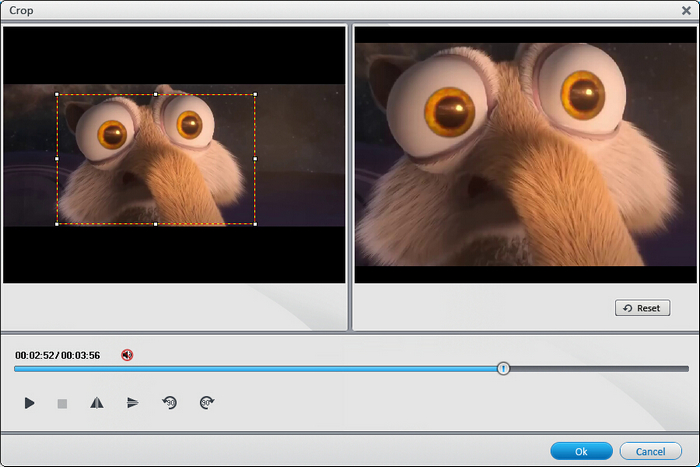Select the bottom-right crop handle
The width and height of the screenshot is (700, 467).
[255, 224]
